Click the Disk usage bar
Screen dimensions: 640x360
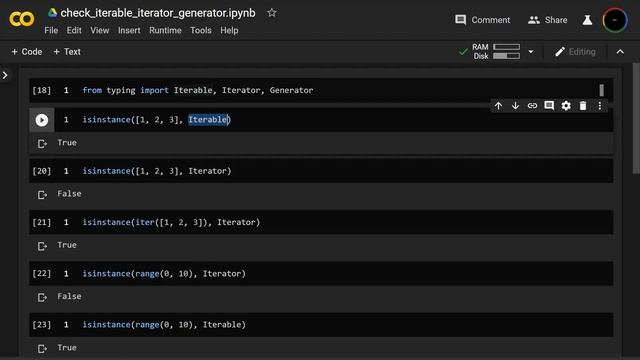click(507, 56)
